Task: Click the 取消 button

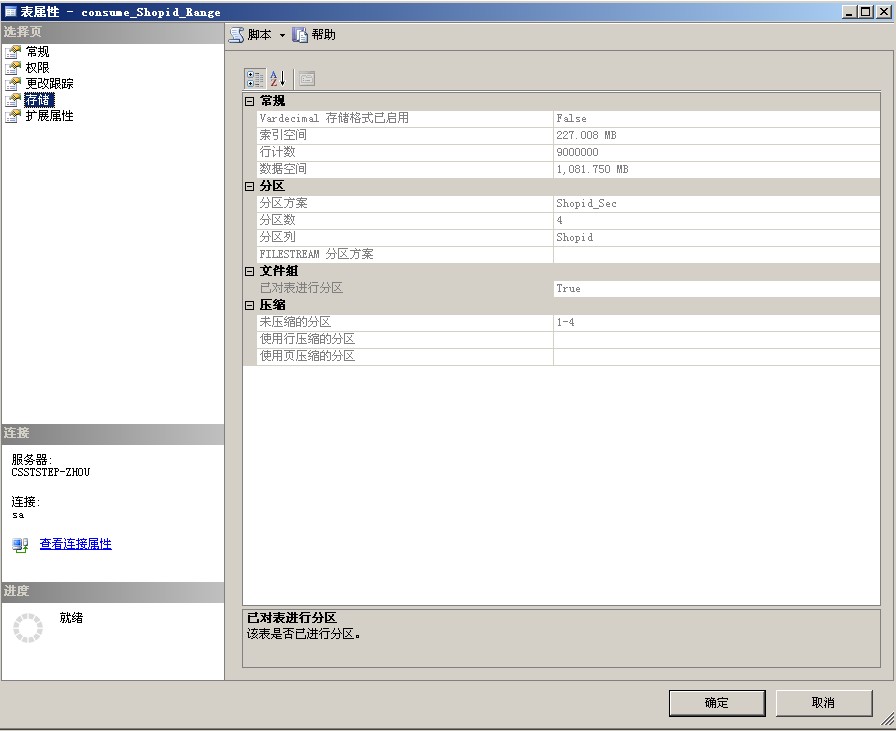Action: 823,703
